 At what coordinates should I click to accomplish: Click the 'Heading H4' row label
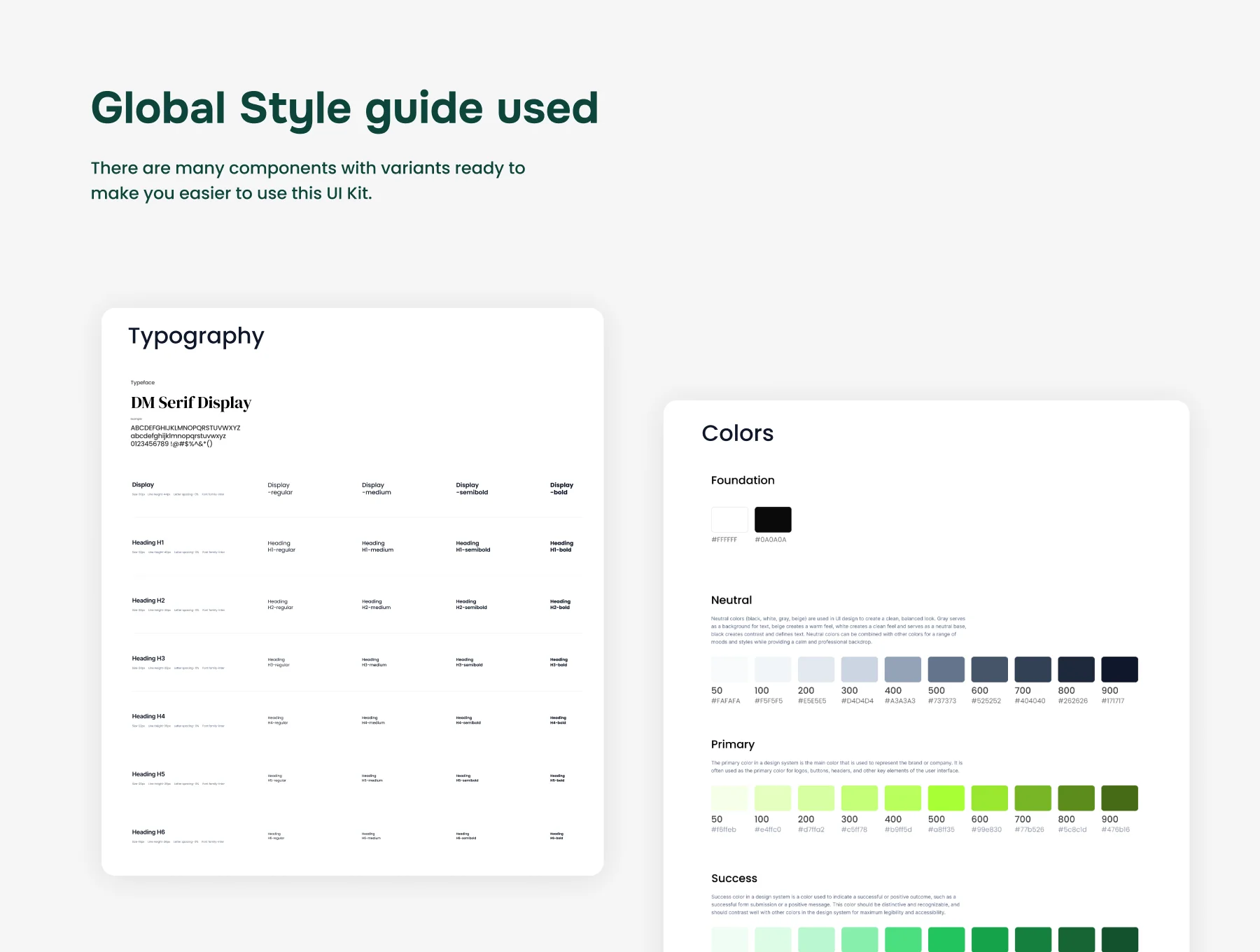148,717
